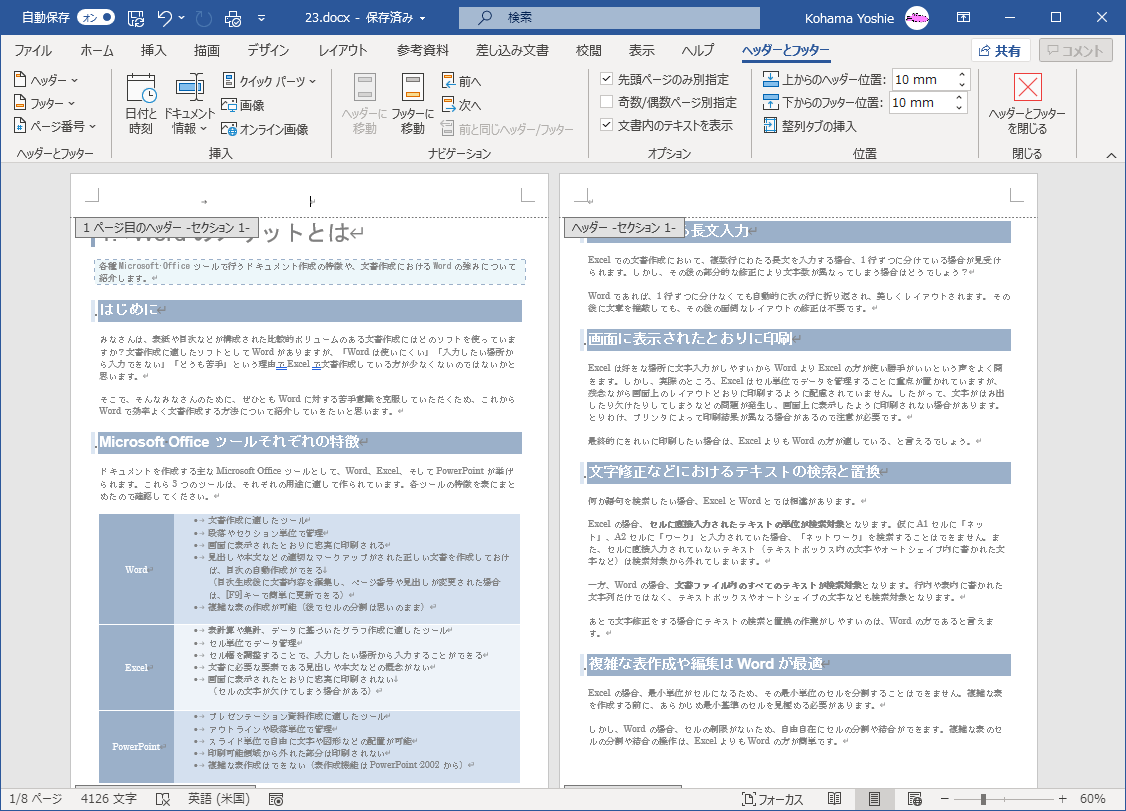Open the ドキュメント情報 menu
The height and width of the screenshot is (811, 1126).
189,103
